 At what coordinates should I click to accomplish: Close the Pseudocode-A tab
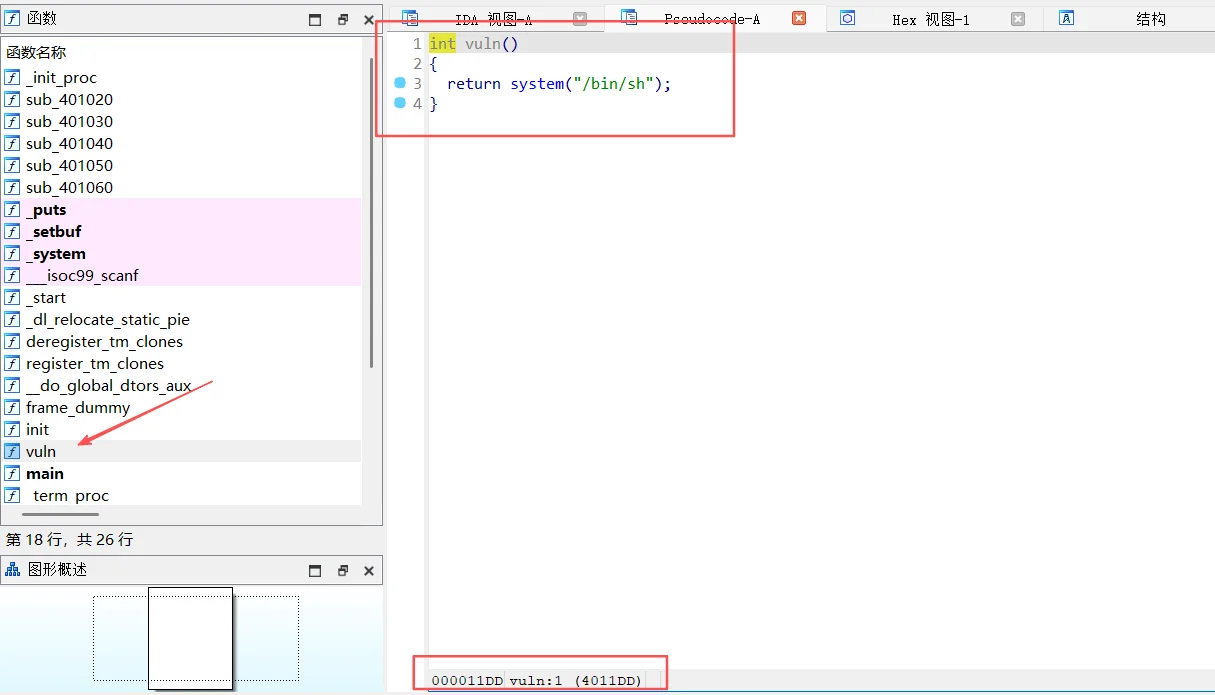(x=798, y=18)
